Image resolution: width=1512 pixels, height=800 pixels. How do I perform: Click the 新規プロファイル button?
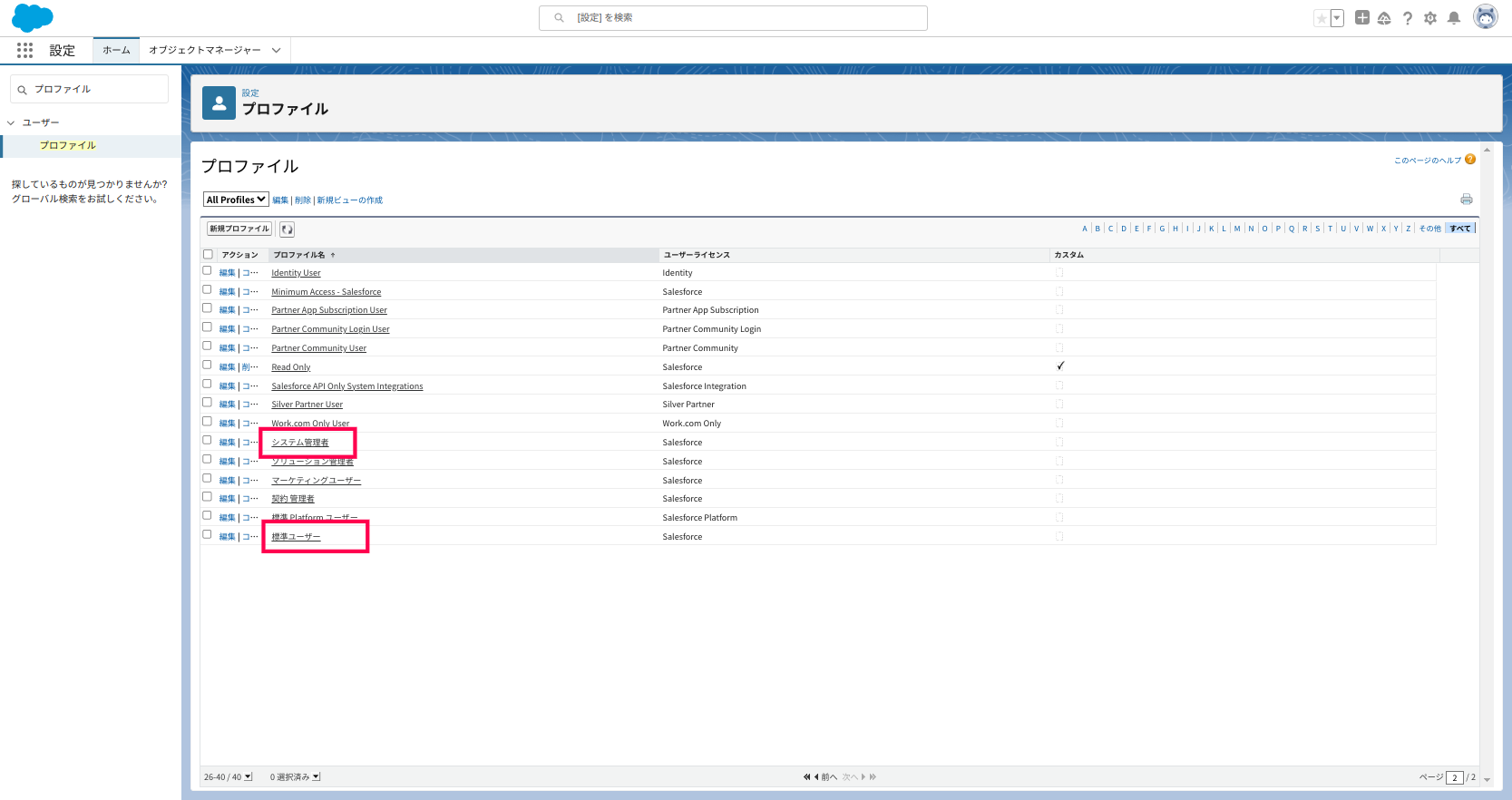coord(239,229)
